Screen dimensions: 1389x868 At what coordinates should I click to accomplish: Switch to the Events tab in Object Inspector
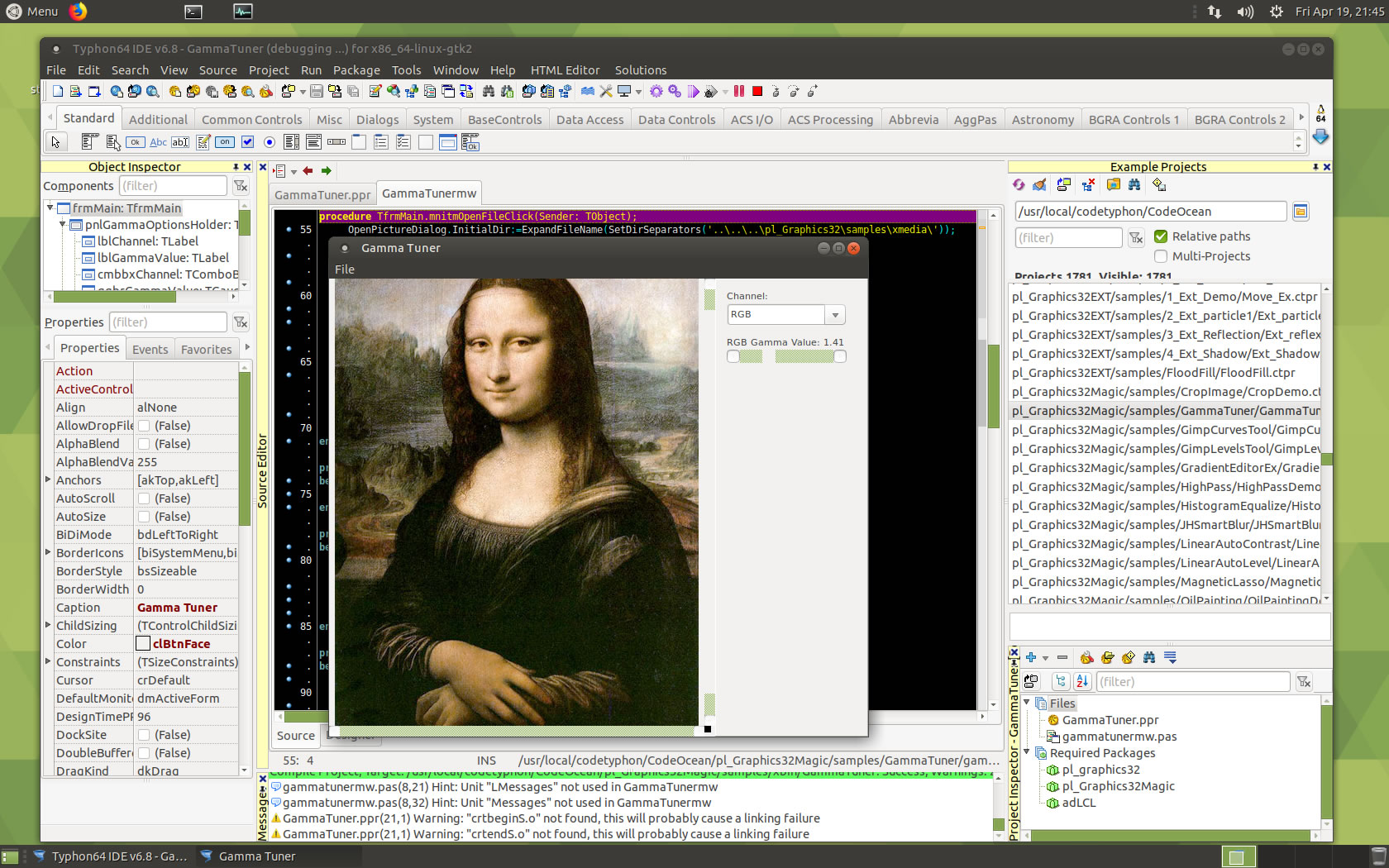(x=150, y=350)
